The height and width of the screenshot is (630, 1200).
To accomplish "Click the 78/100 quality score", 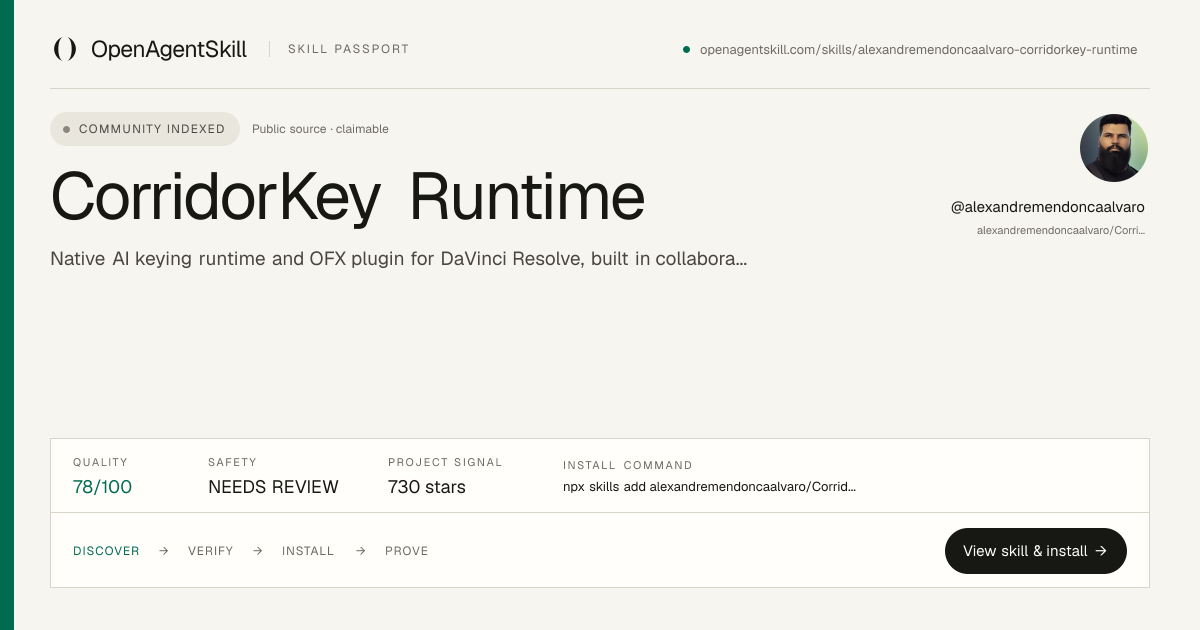I will [x=102, y=487].
